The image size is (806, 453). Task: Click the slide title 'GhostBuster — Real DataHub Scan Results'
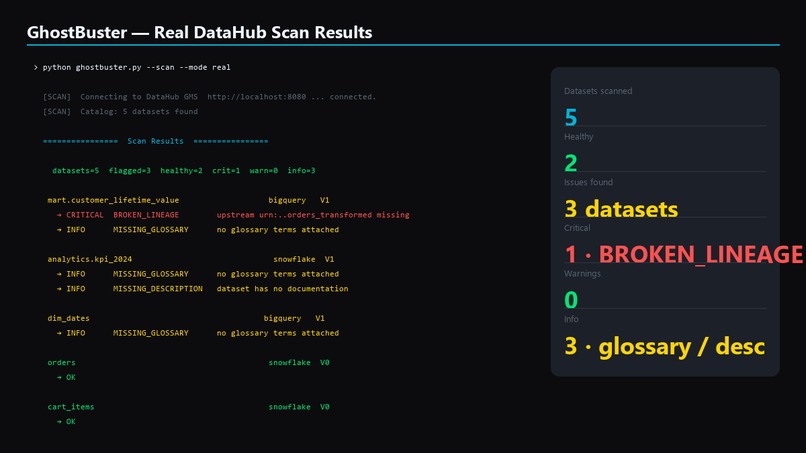click(x=199, y=32)
